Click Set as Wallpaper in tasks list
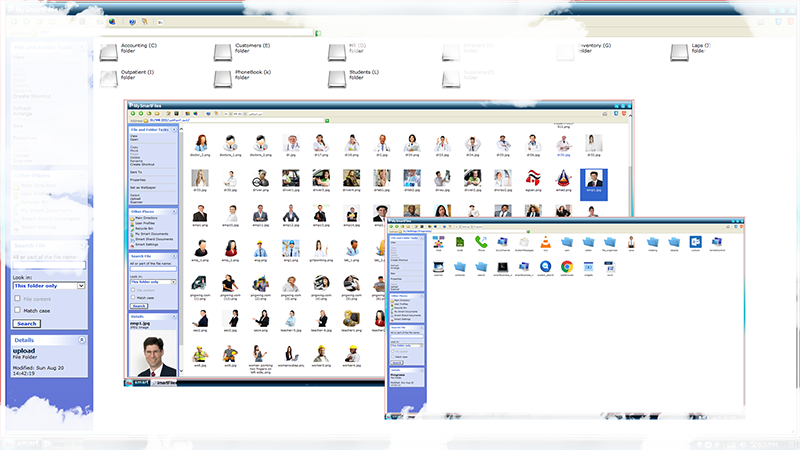Image resolution: width=800 pixels, height=450 pixels. point(141,187)
